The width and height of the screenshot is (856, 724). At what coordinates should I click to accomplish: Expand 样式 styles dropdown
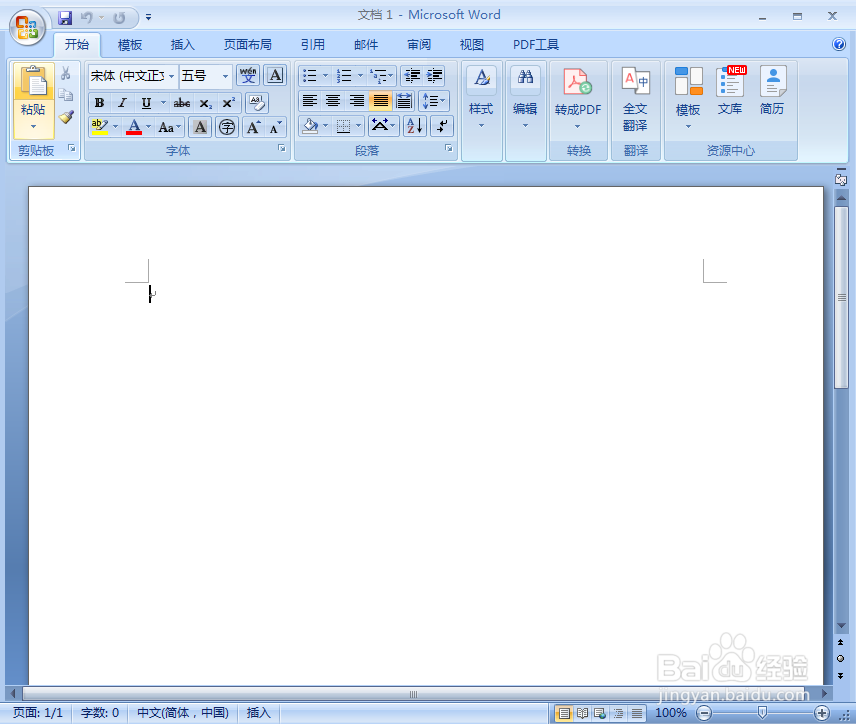481,126
